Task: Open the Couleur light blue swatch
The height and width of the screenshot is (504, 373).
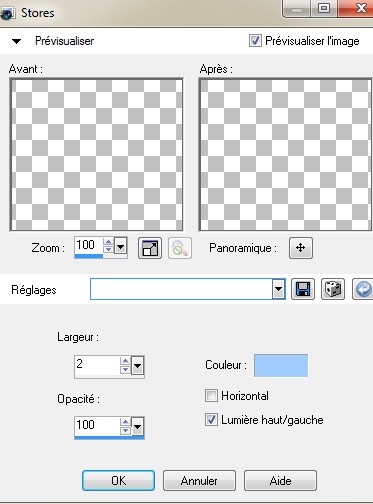Action: [x=281, y=365]
